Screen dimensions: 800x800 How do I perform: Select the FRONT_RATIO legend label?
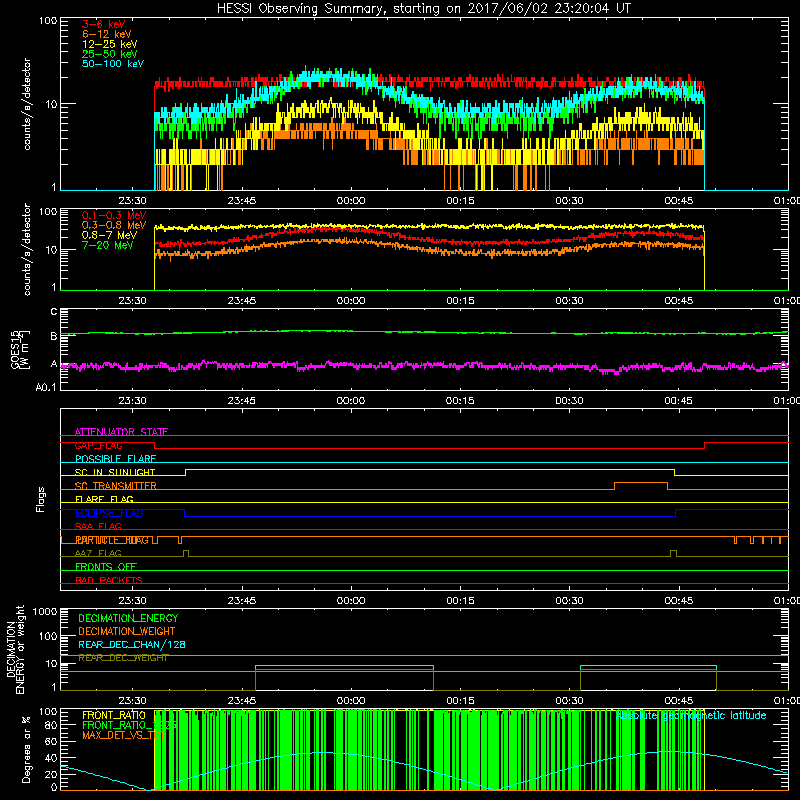pyautogui.click(x=114, y=715)
